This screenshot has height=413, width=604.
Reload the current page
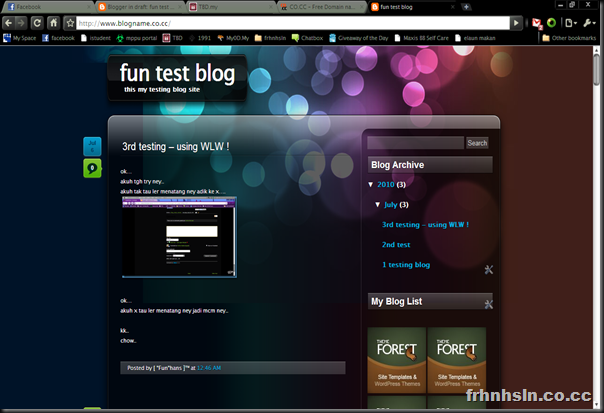[37, 23]
